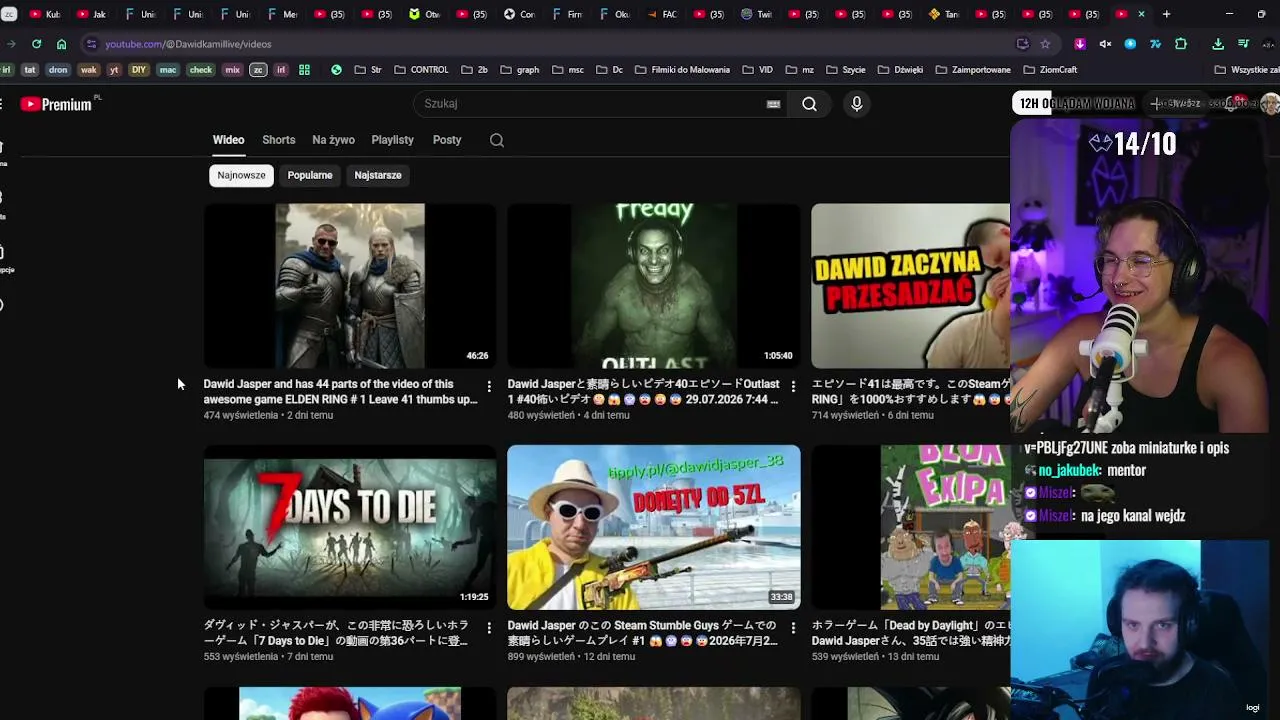Open the green globe bookmark icon
Viewport: 1280px width, 720px height.
(336, 70)
